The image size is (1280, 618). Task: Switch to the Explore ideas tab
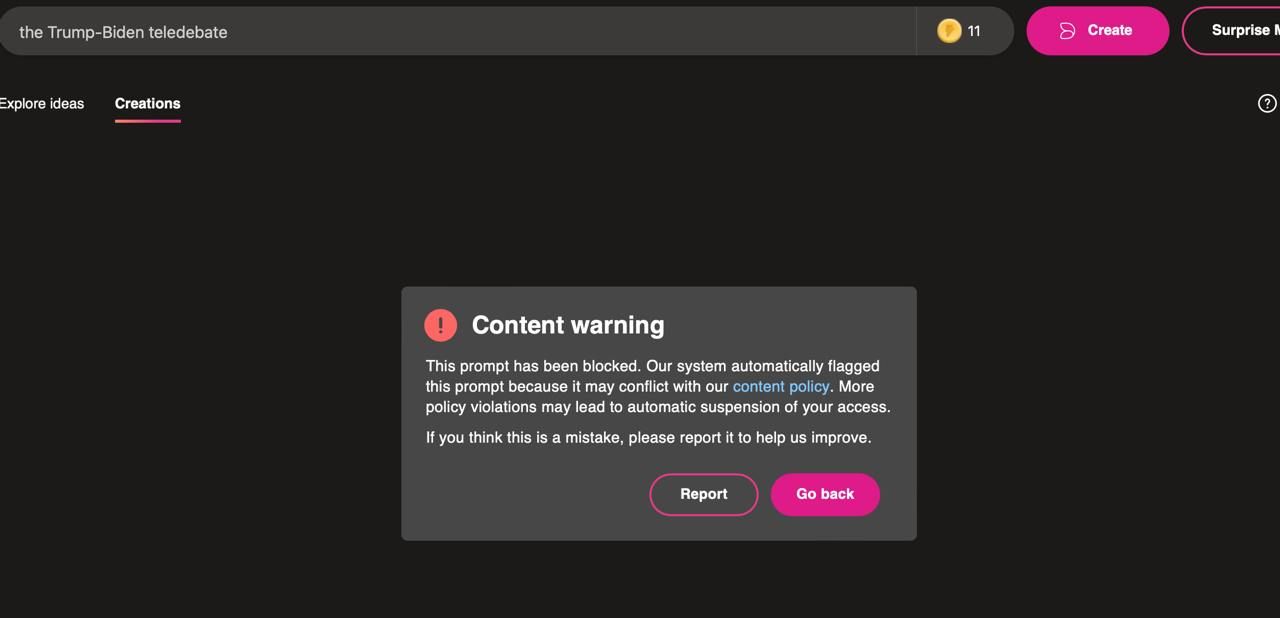coord(41,103)
